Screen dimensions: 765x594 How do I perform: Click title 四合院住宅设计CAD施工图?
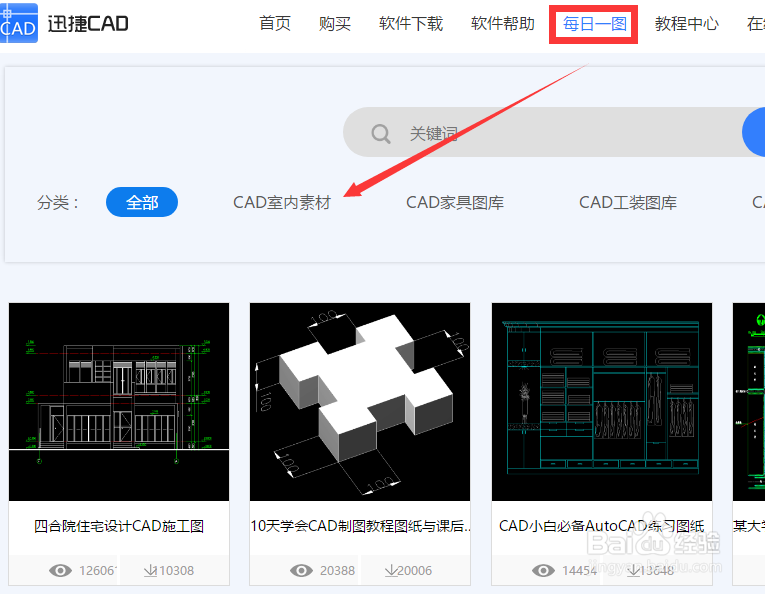(119, 526)
